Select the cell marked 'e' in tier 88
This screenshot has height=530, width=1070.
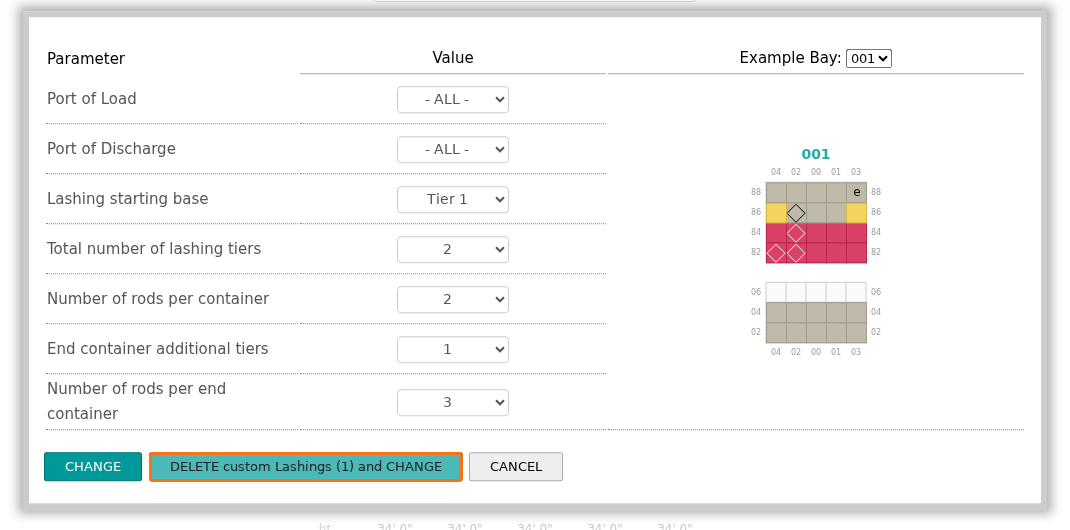click(x=856, y=192)
